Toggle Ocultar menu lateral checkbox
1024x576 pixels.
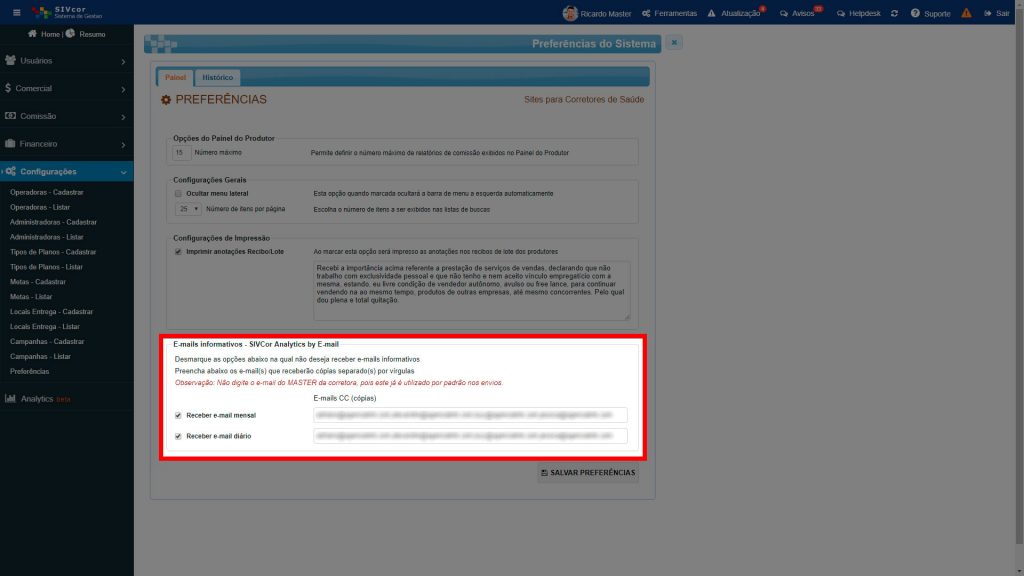(x=178, y=193)
